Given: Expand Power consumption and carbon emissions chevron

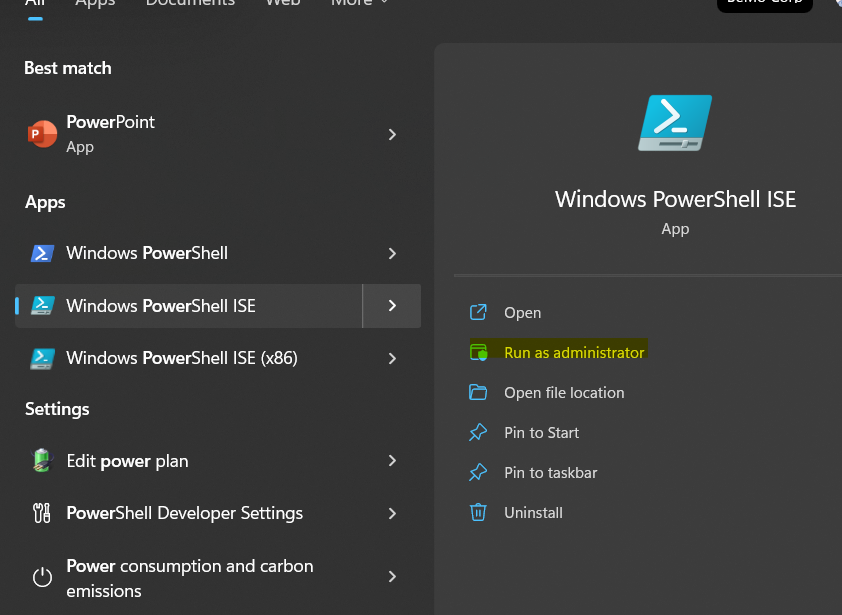Looking at the screenshot, I should (393, 576).
